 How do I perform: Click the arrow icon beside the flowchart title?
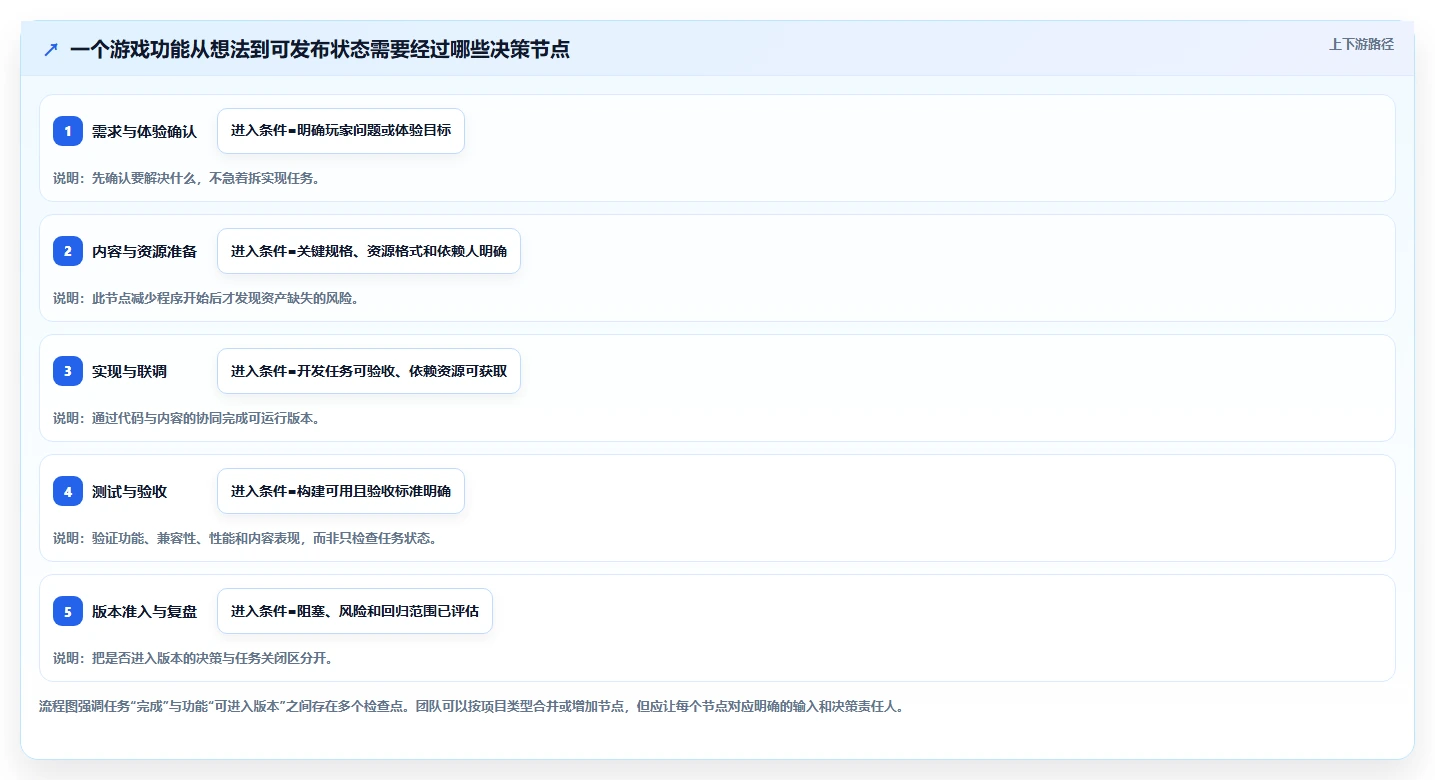pos(51,49)
